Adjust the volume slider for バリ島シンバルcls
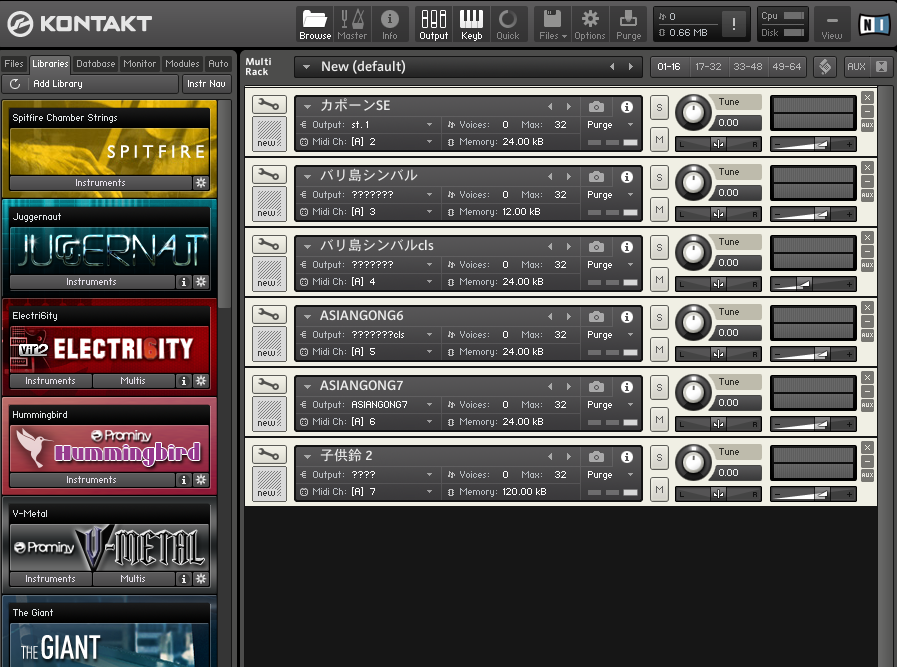 813,284
